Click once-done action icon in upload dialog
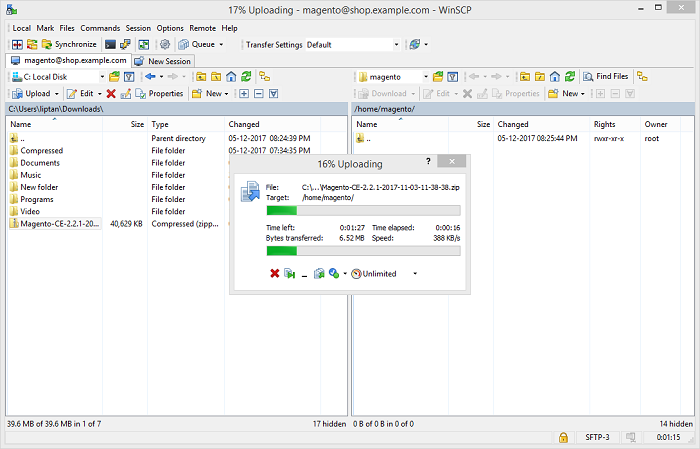The width and height of the screenshot is (700, 449). 333,273
